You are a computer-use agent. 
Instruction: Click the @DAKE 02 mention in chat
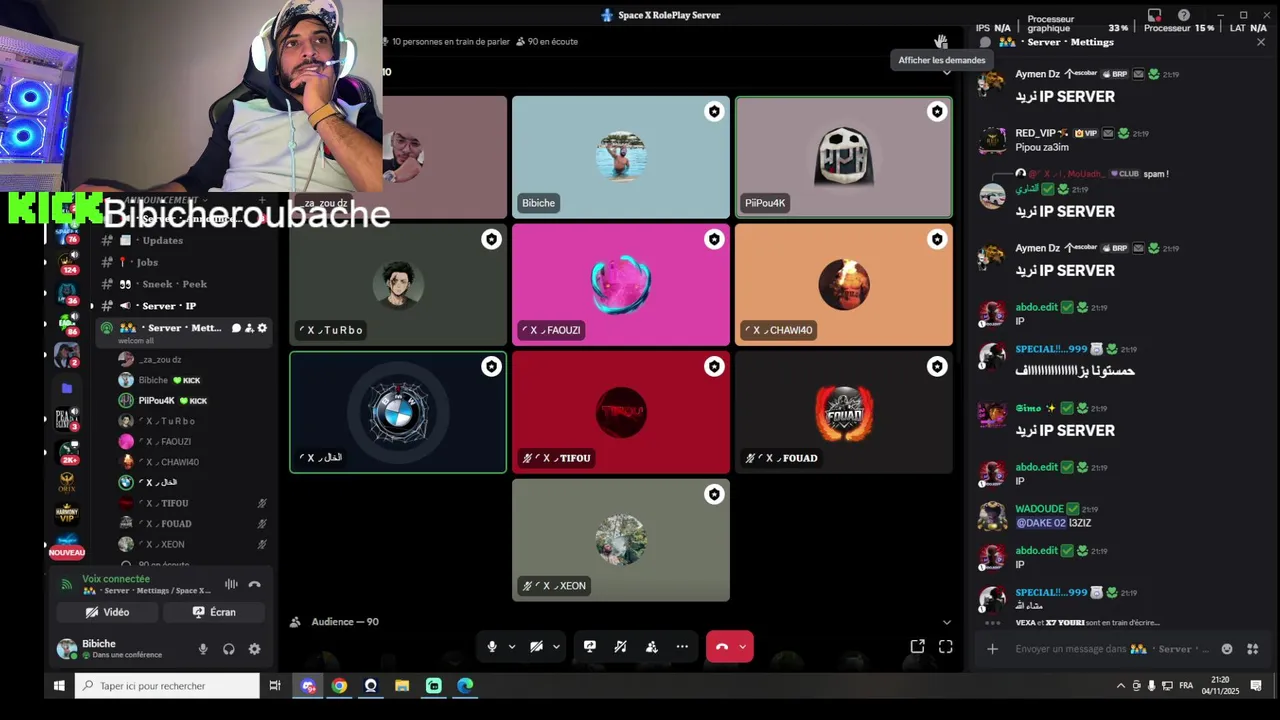(1041, 523)
